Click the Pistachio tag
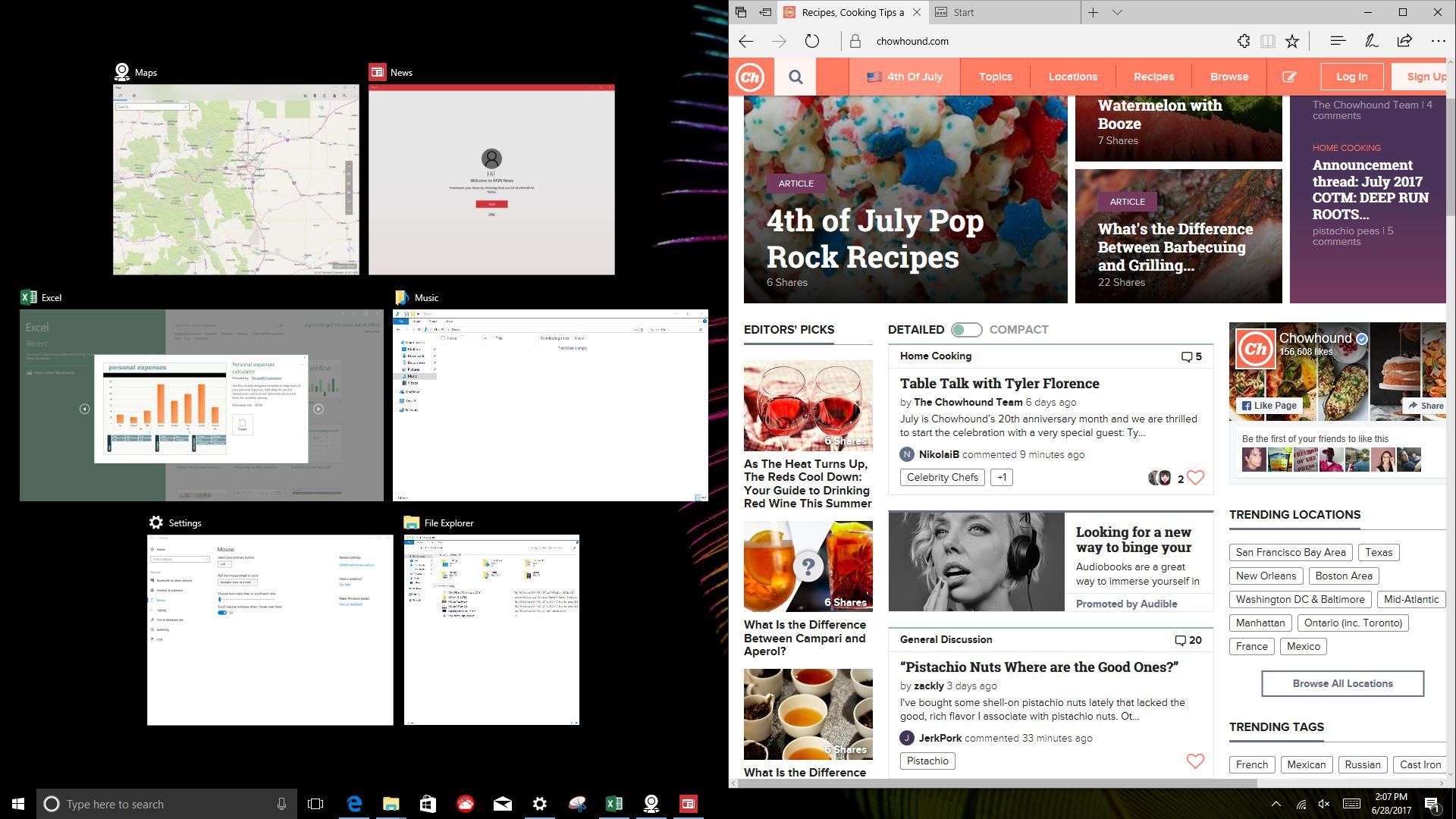1456x819 pixels. [x=927, y=761]
